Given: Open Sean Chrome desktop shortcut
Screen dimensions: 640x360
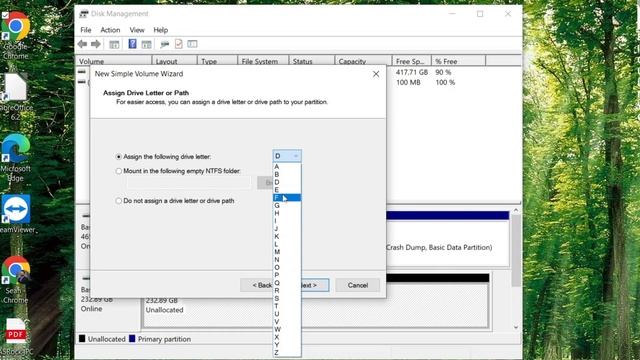Looking at the screenshot, I should (16, 280).
